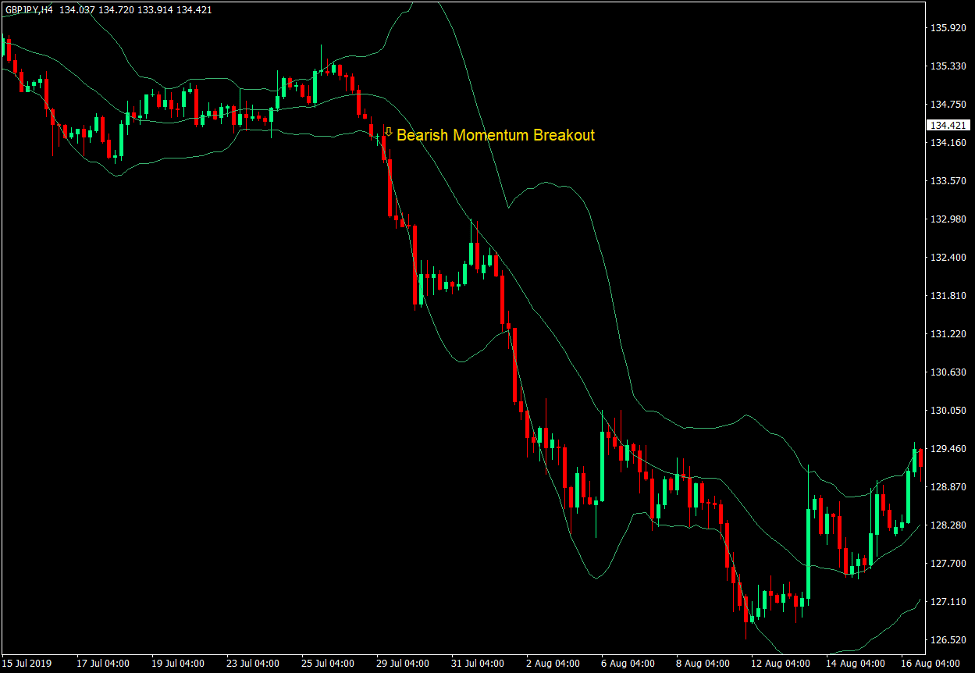Click the 135.920 price axis label
This screenshot has width=977, height=675.
point(947,28)
